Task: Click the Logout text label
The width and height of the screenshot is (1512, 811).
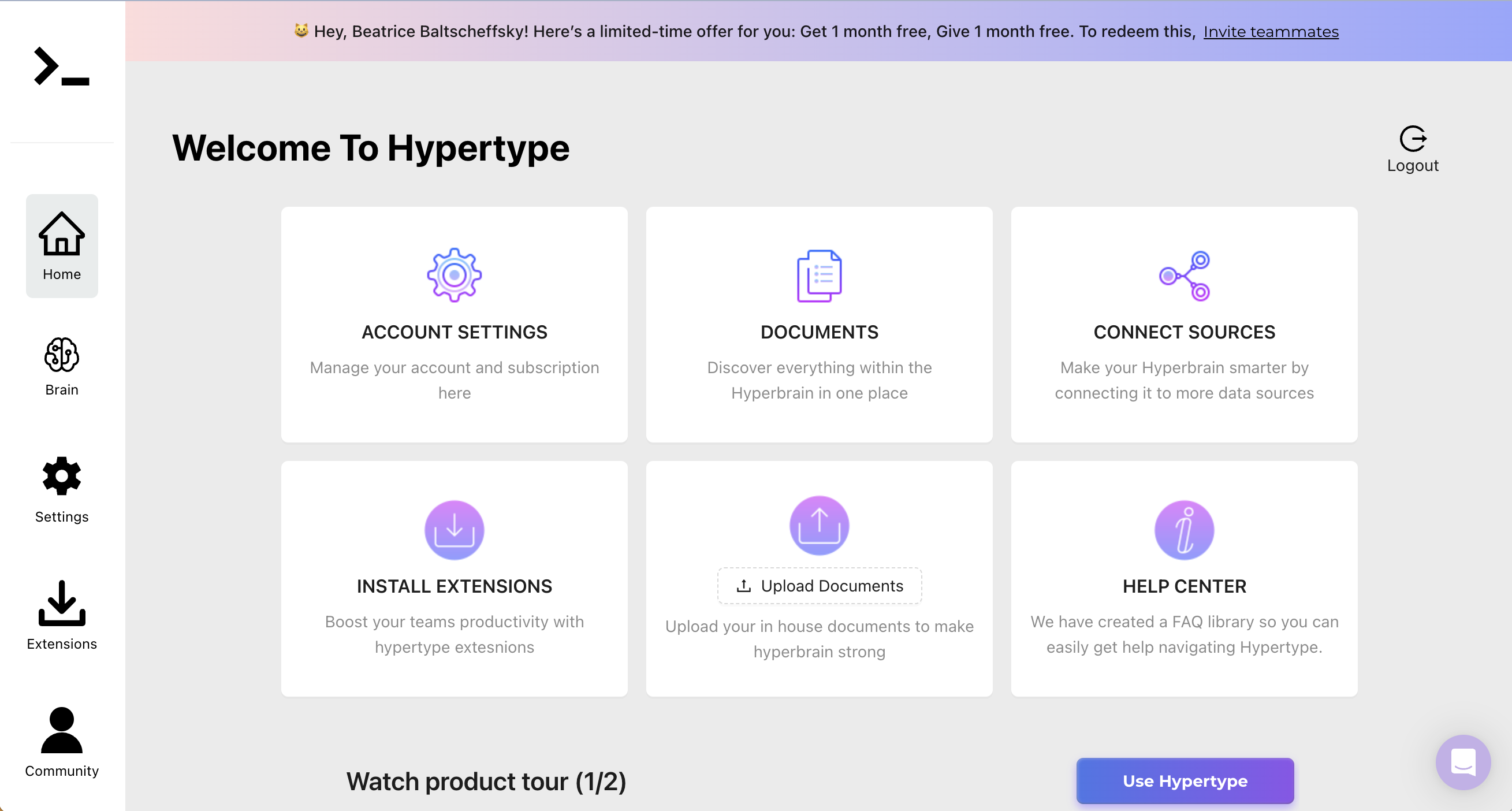Action: point(1413,166)
